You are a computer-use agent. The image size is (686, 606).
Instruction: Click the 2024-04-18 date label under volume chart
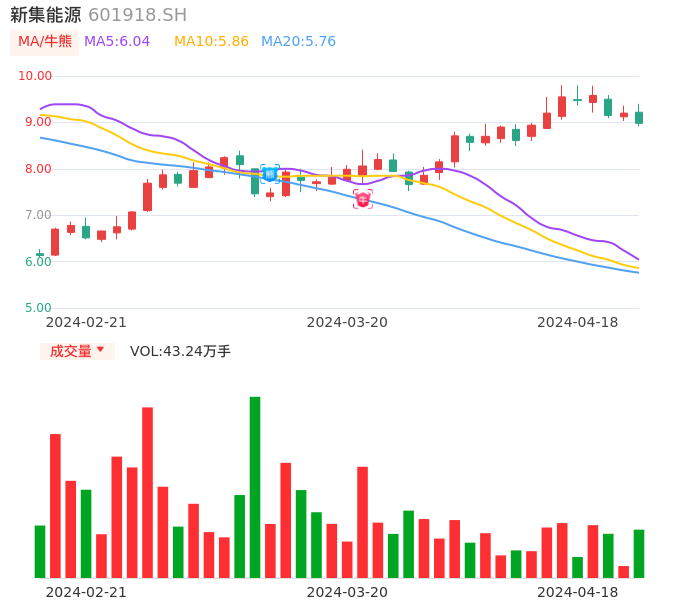tap(577, 591)
